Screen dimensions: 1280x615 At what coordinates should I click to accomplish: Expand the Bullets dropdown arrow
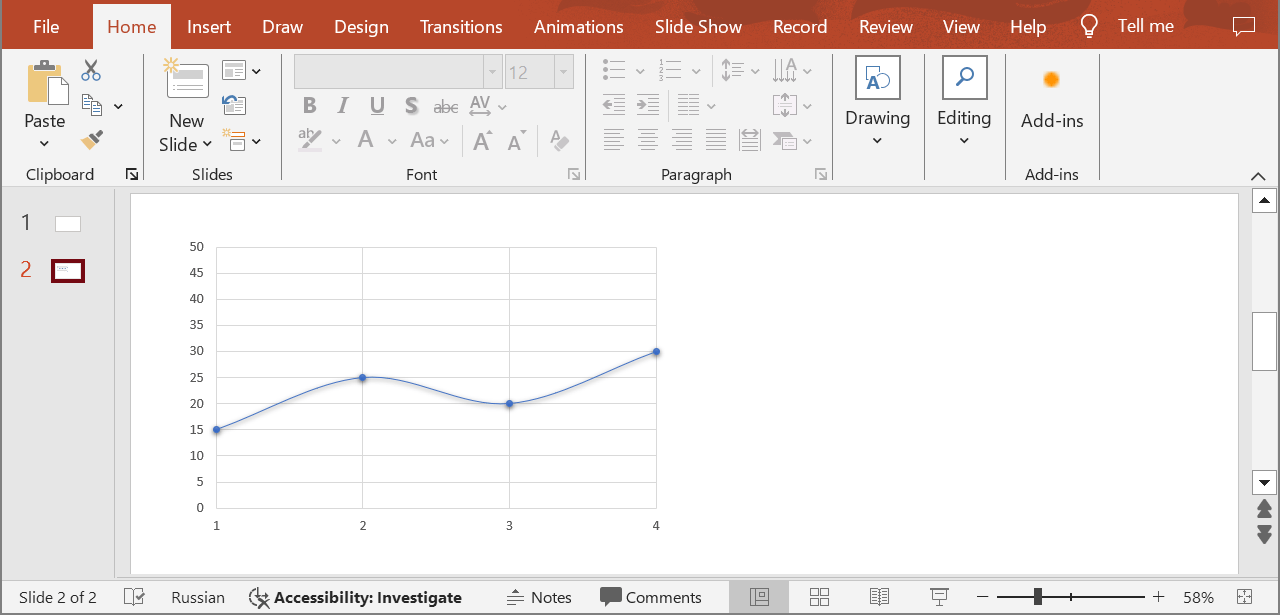639,71
